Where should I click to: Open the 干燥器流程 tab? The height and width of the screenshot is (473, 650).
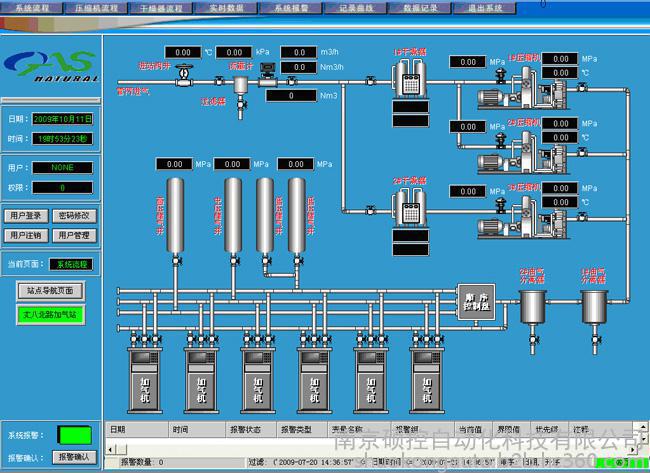(161, 8)
